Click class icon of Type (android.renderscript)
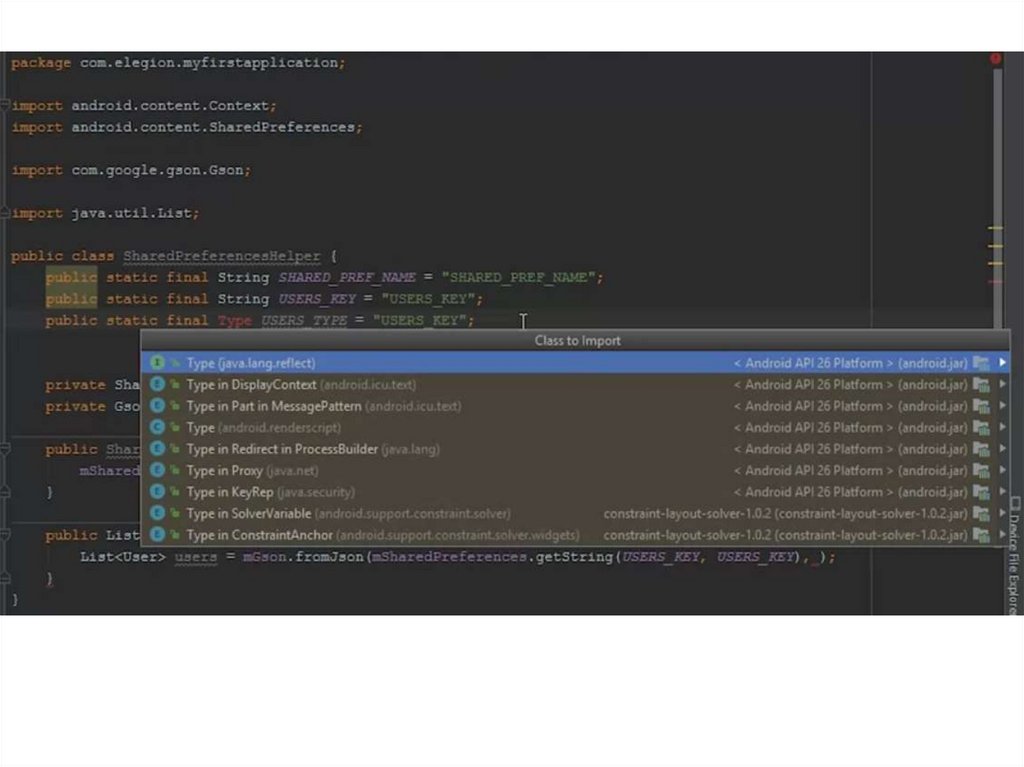The width and height of the screenshot is (1024, 767). [157, 427]
